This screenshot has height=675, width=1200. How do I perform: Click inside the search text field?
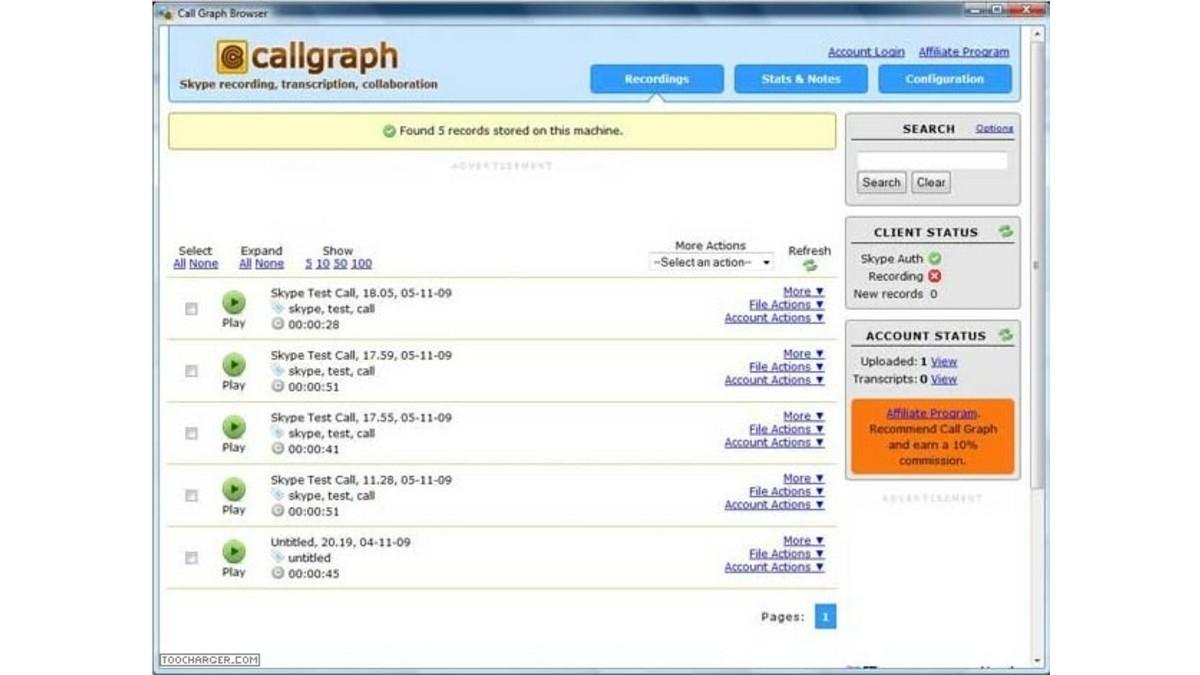[930, 159]
